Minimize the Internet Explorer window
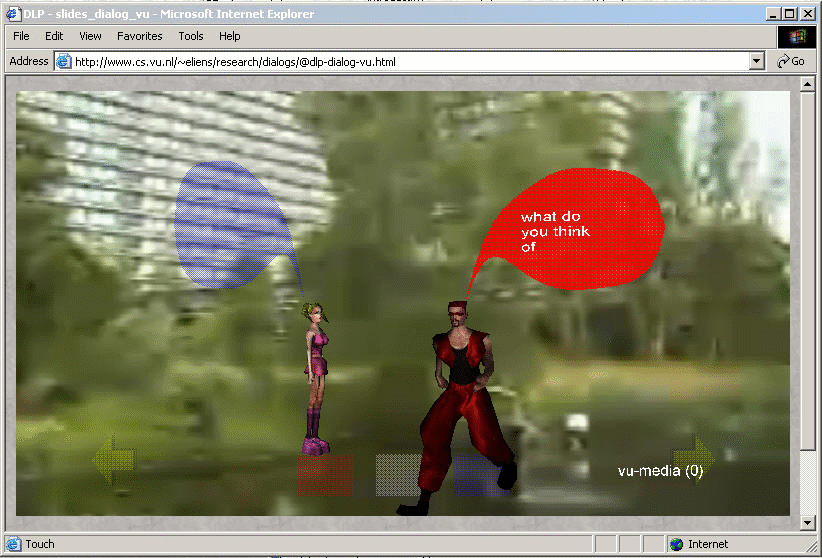This screenshot has height=558, width=822. tap(772, 14)
